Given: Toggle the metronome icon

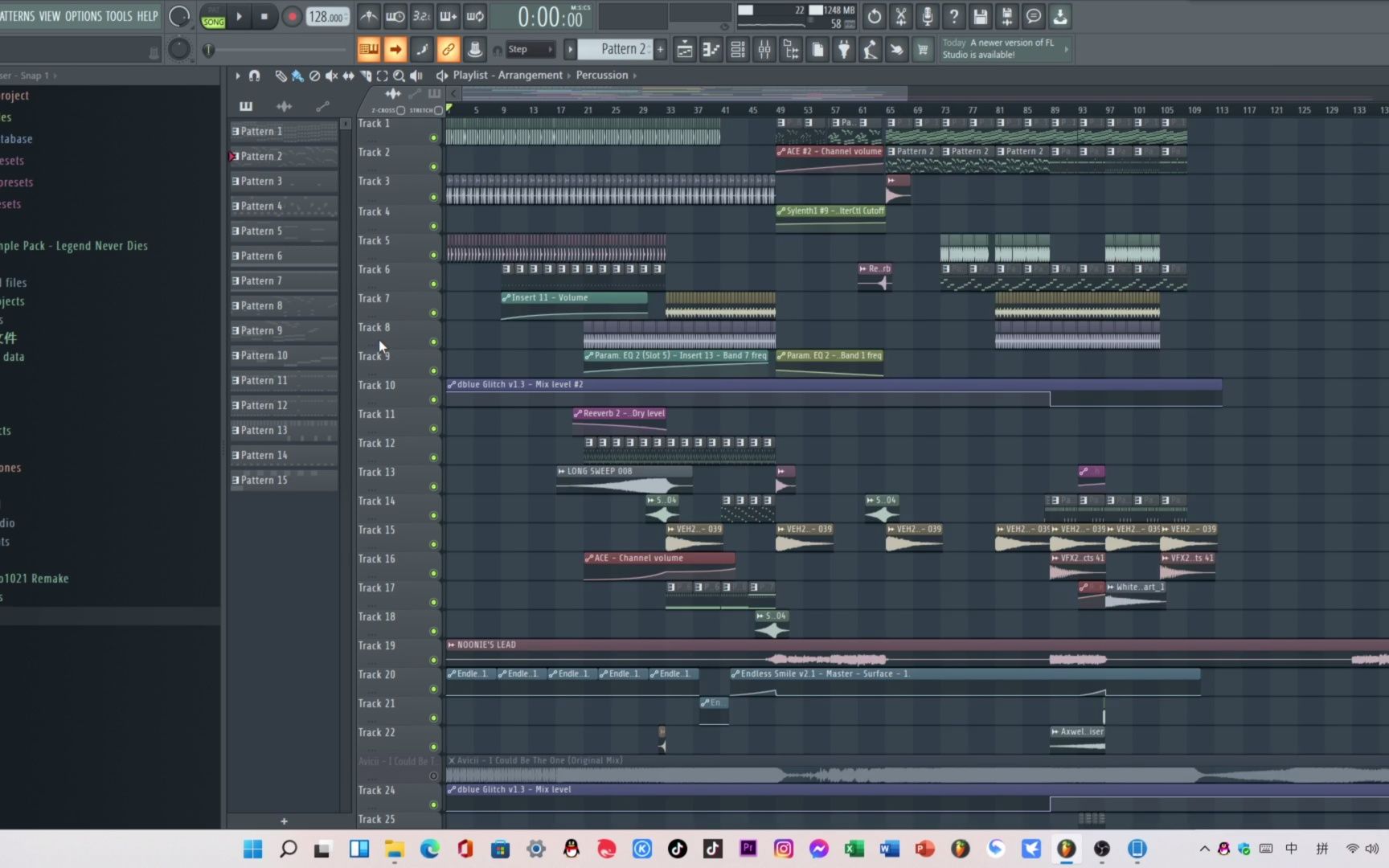Looking at the screenshot, I should 369,16.
